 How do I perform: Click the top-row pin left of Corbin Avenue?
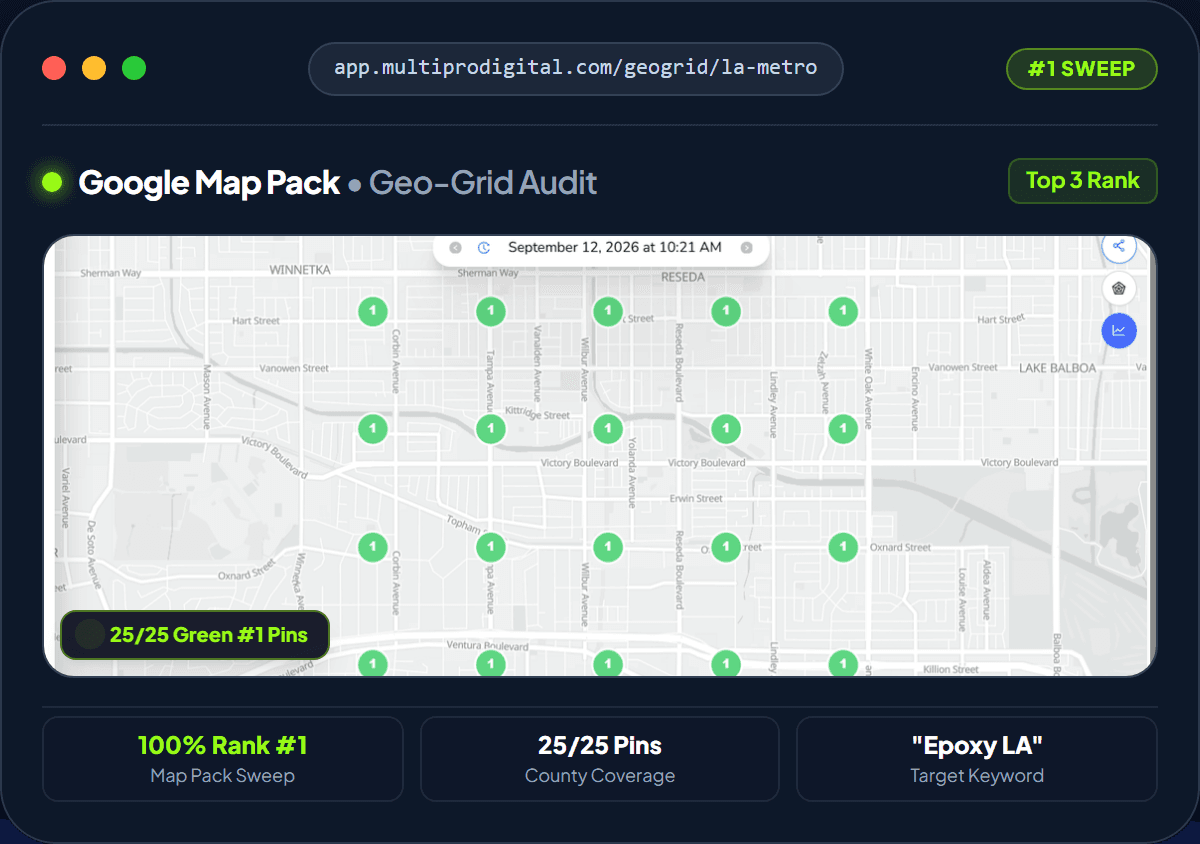[373, 311]
